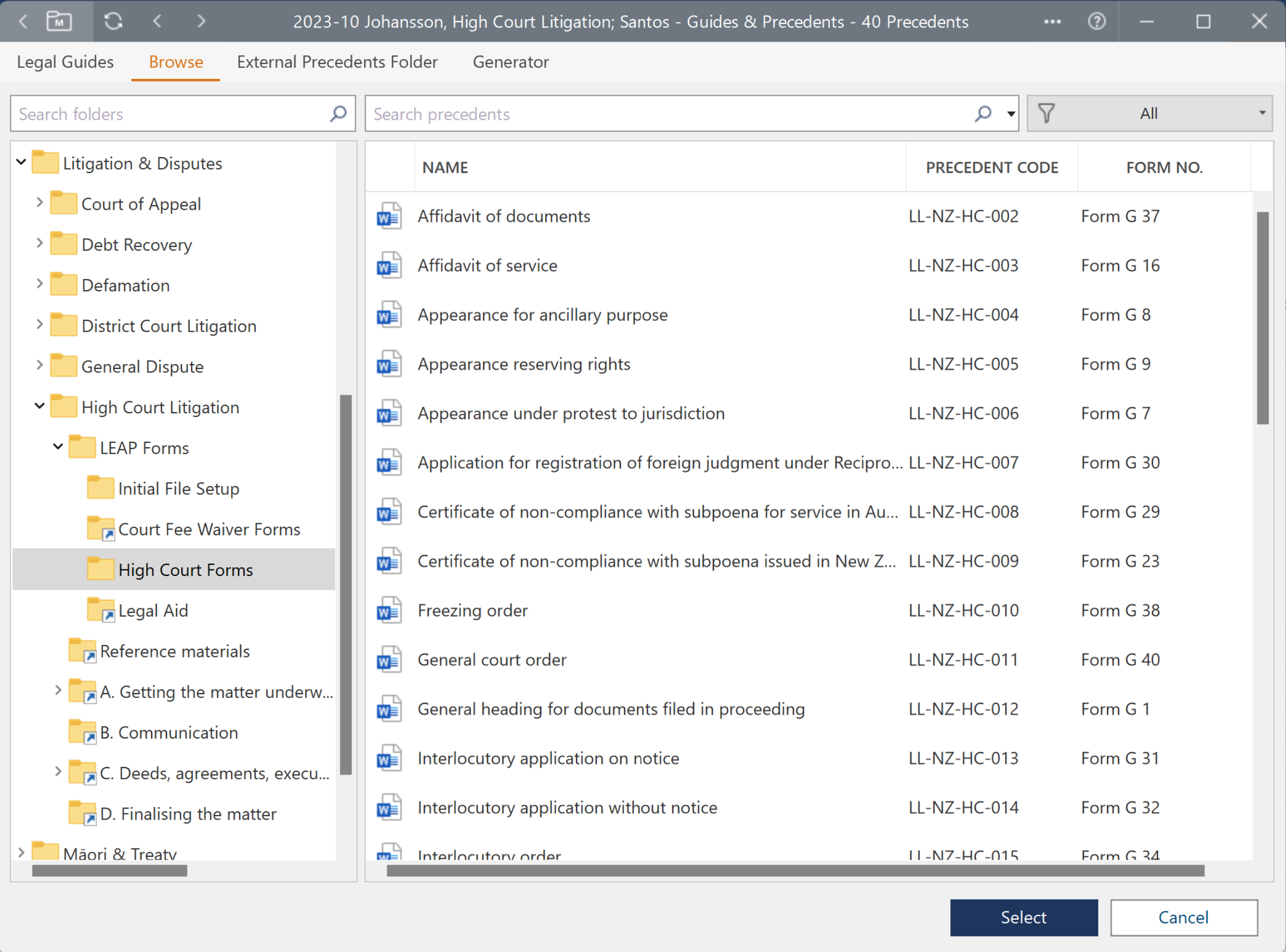The width and height of the screenshot is (1286, 952).
Task: Click the Court of Appeal folder icon
Action: (64, 203)
